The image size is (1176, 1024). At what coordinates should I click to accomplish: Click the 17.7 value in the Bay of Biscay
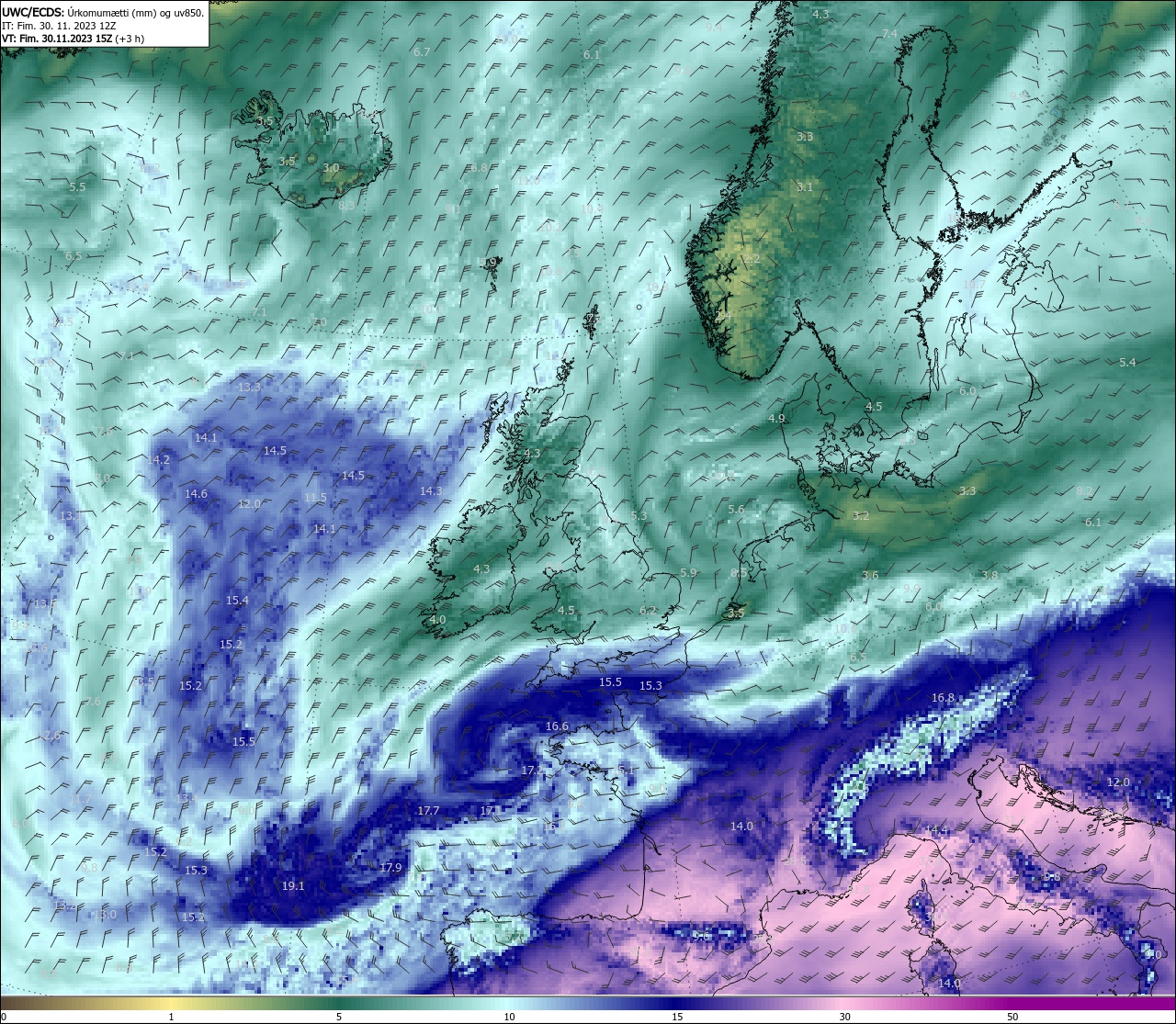click(428, 811)
